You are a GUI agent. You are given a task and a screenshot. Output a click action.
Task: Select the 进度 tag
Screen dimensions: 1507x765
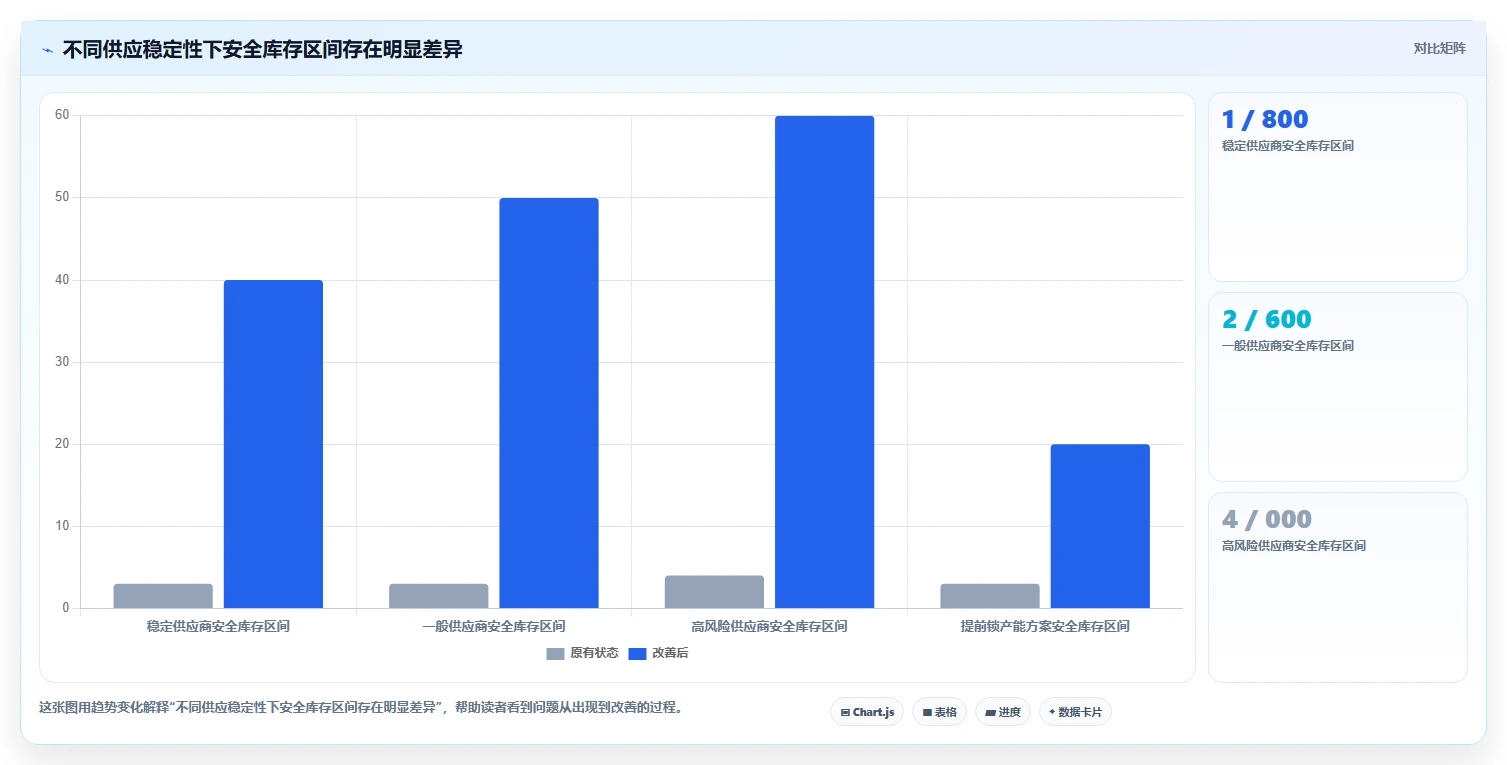[1002, 712]
